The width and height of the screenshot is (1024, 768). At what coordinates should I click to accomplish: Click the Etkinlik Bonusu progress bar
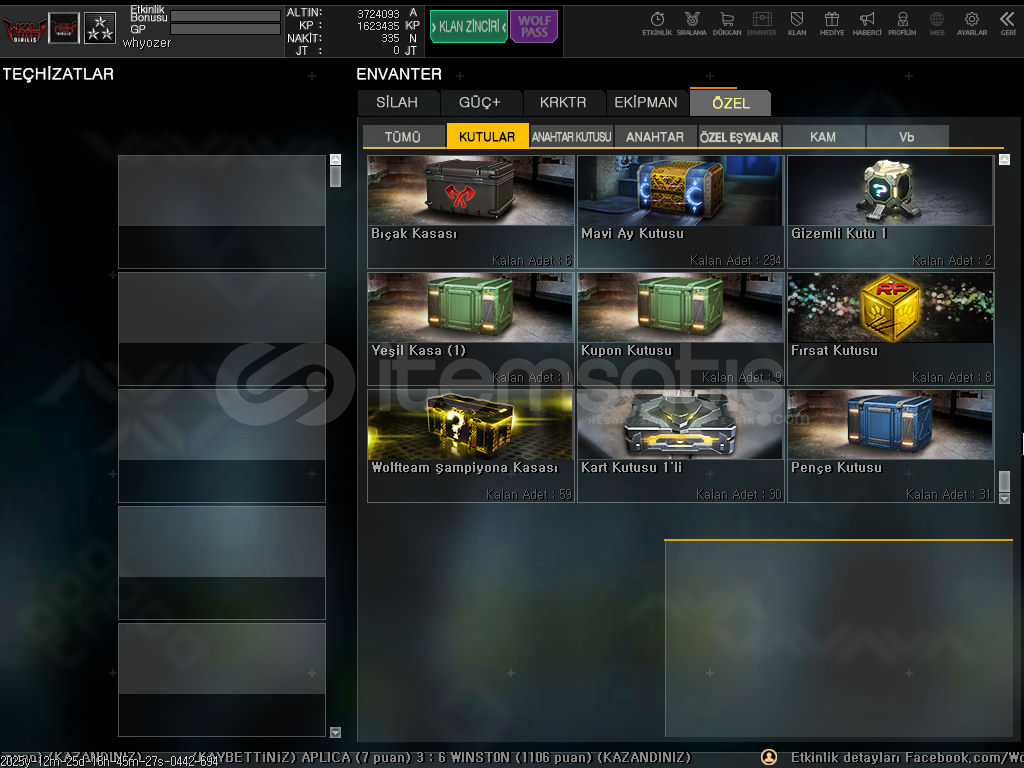click(x=225, y=16)
